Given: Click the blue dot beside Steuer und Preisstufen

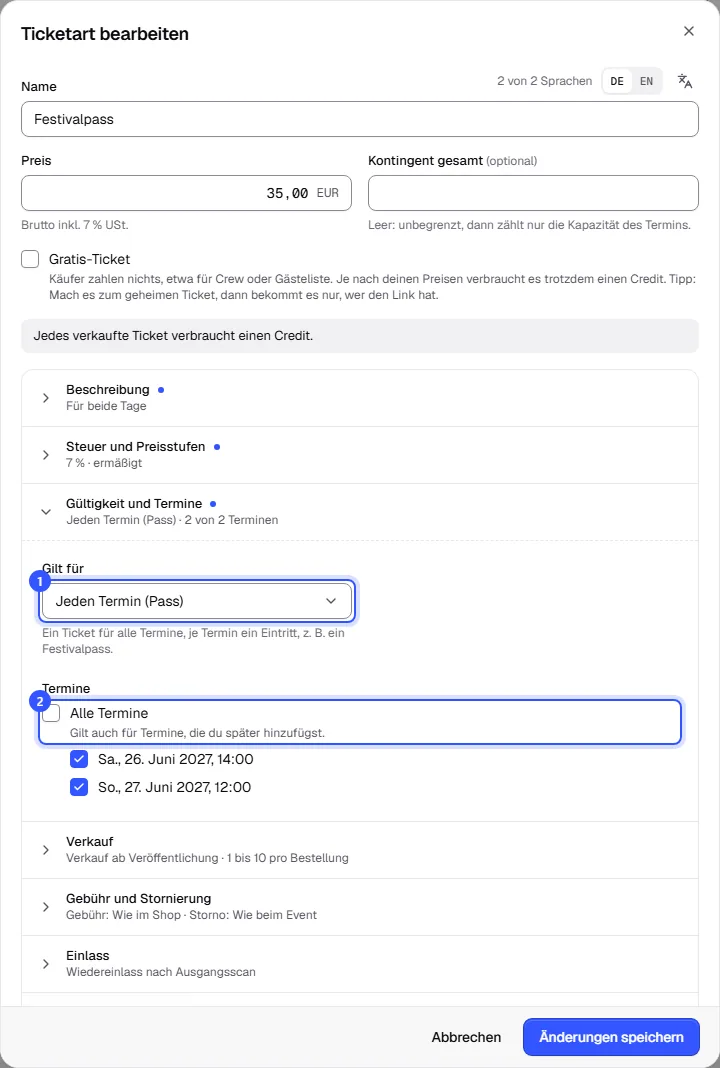Looking at the screenshot, I should tap(217, 447).
